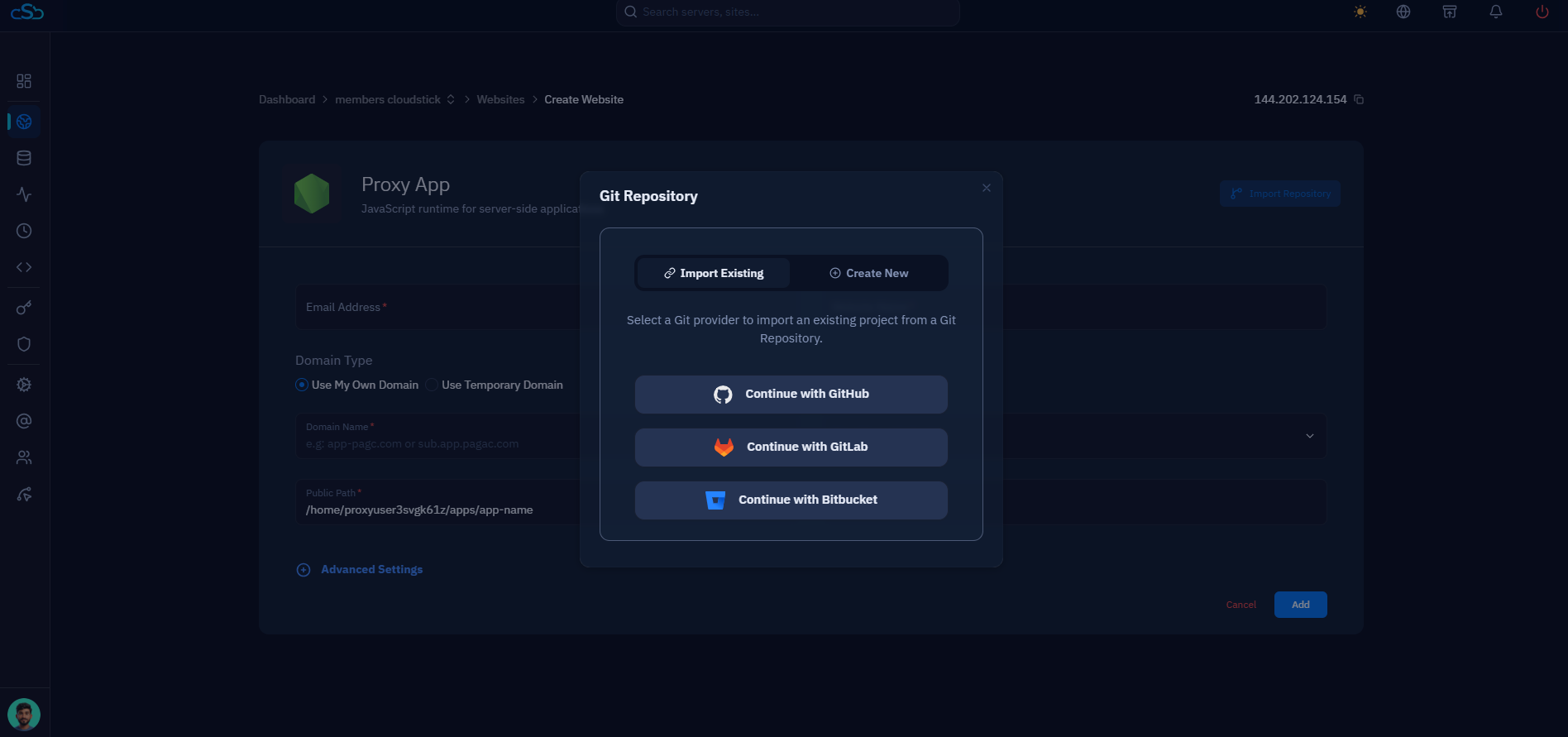Copy the server IP 144.202.124.154 with copy icon
Viewport: 1568px width, 737px height.
pos(1359,99)
